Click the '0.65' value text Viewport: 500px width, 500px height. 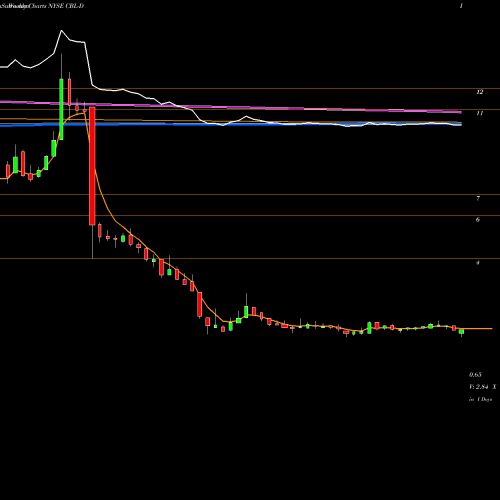(x=475, y=375)
